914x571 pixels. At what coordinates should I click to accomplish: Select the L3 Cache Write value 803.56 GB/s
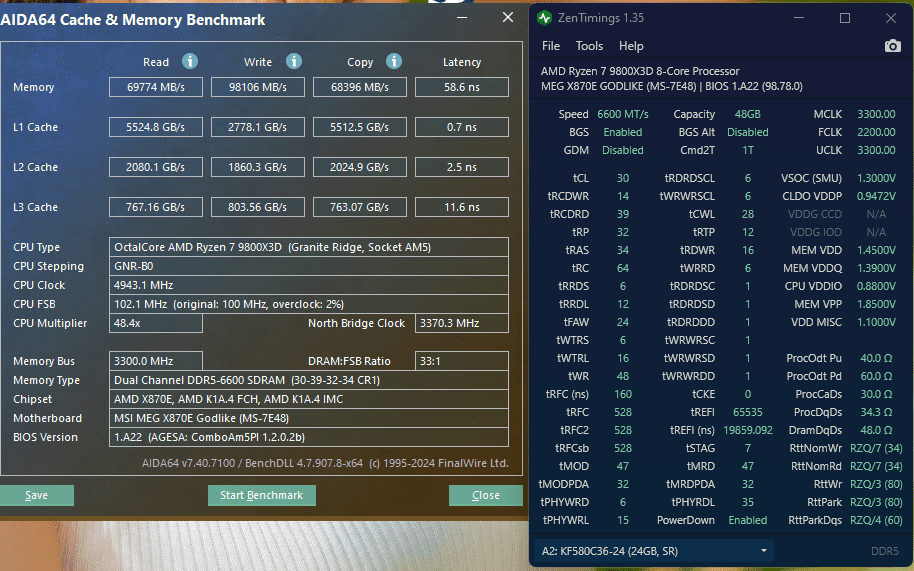258,207
